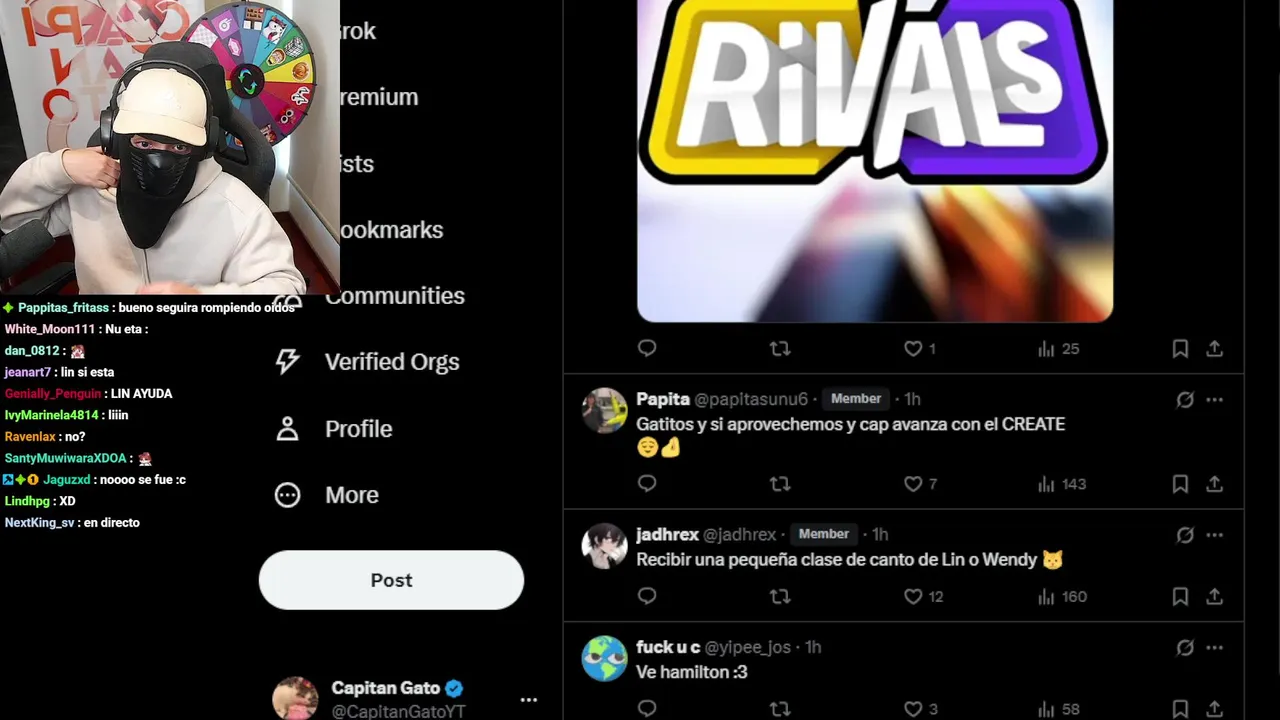Go to Communities in sidebar
Viewport: 1280px width, 720px height.
pyautogui.click(x=394, y=296)
